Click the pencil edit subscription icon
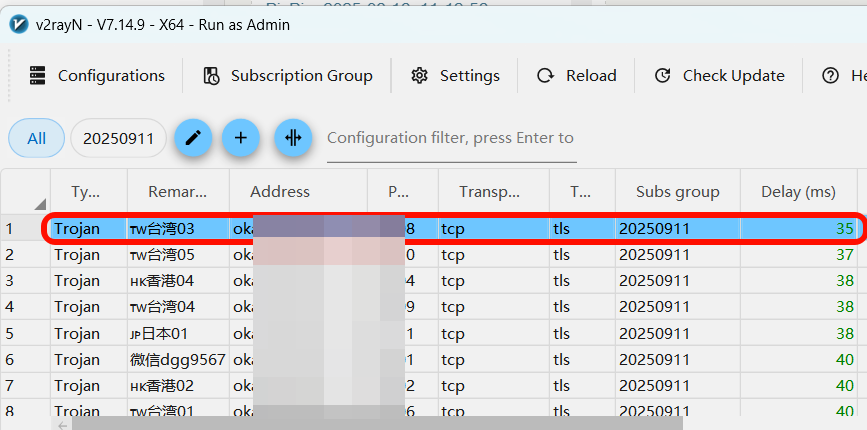The height and width of the screenshot is (430, 867). 193,138
